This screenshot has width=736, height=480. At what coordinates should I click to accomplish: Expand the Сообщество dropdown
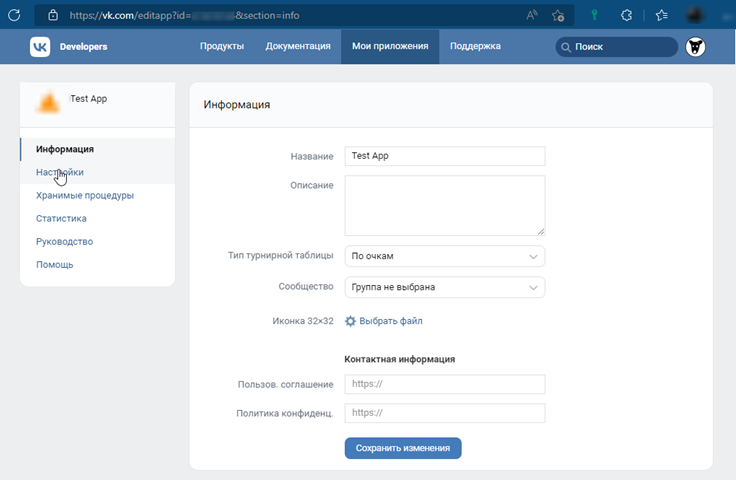tap(445, 287)
